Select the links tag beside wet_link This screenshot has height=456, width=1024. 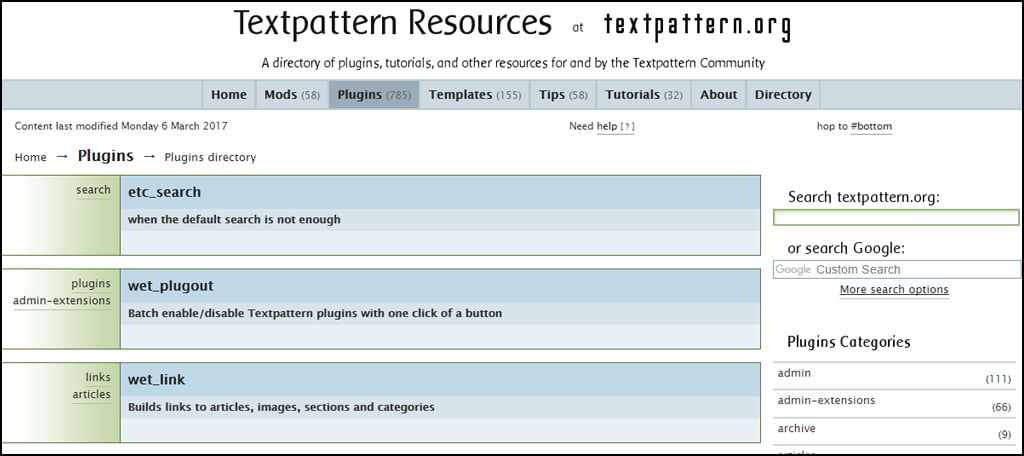coord(98,377)
